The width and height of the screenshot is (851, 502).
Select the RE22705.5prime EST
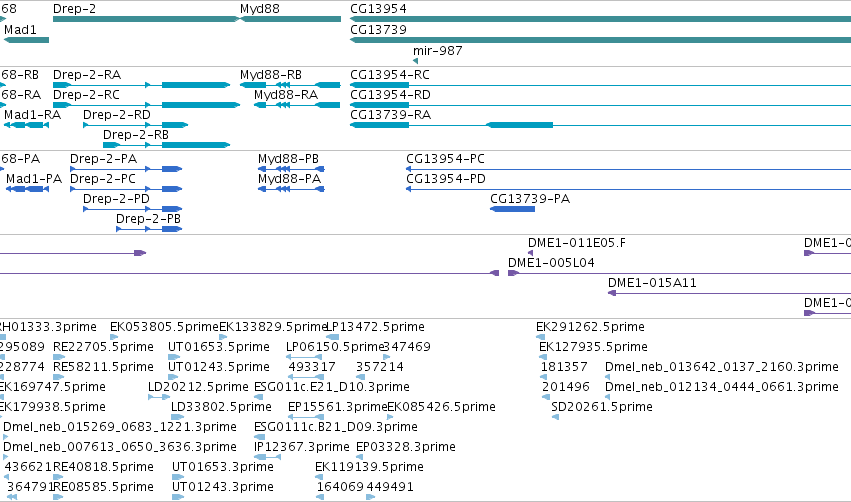104,347
